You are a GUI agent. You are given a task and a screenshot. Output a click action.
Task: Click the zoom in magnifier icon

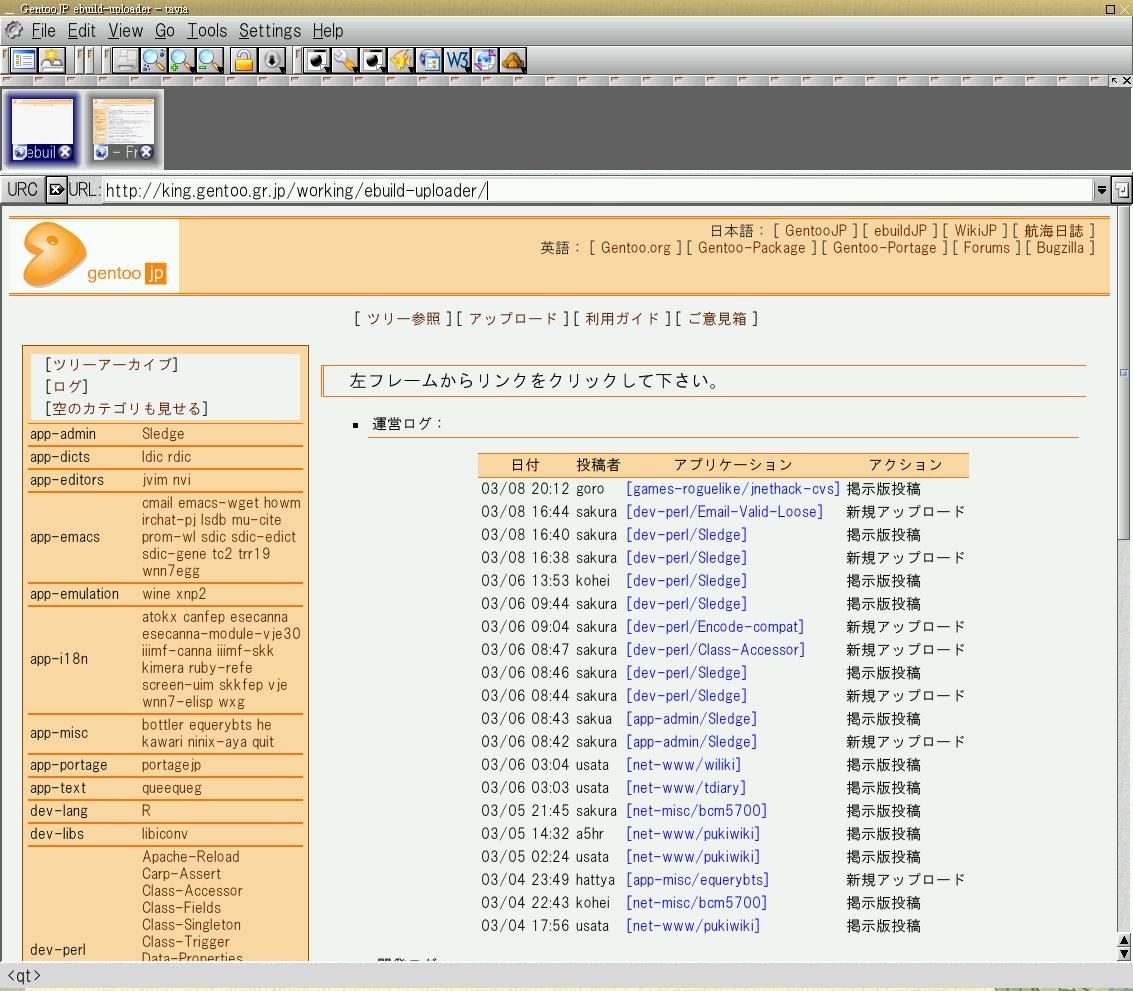click(181, 60)
